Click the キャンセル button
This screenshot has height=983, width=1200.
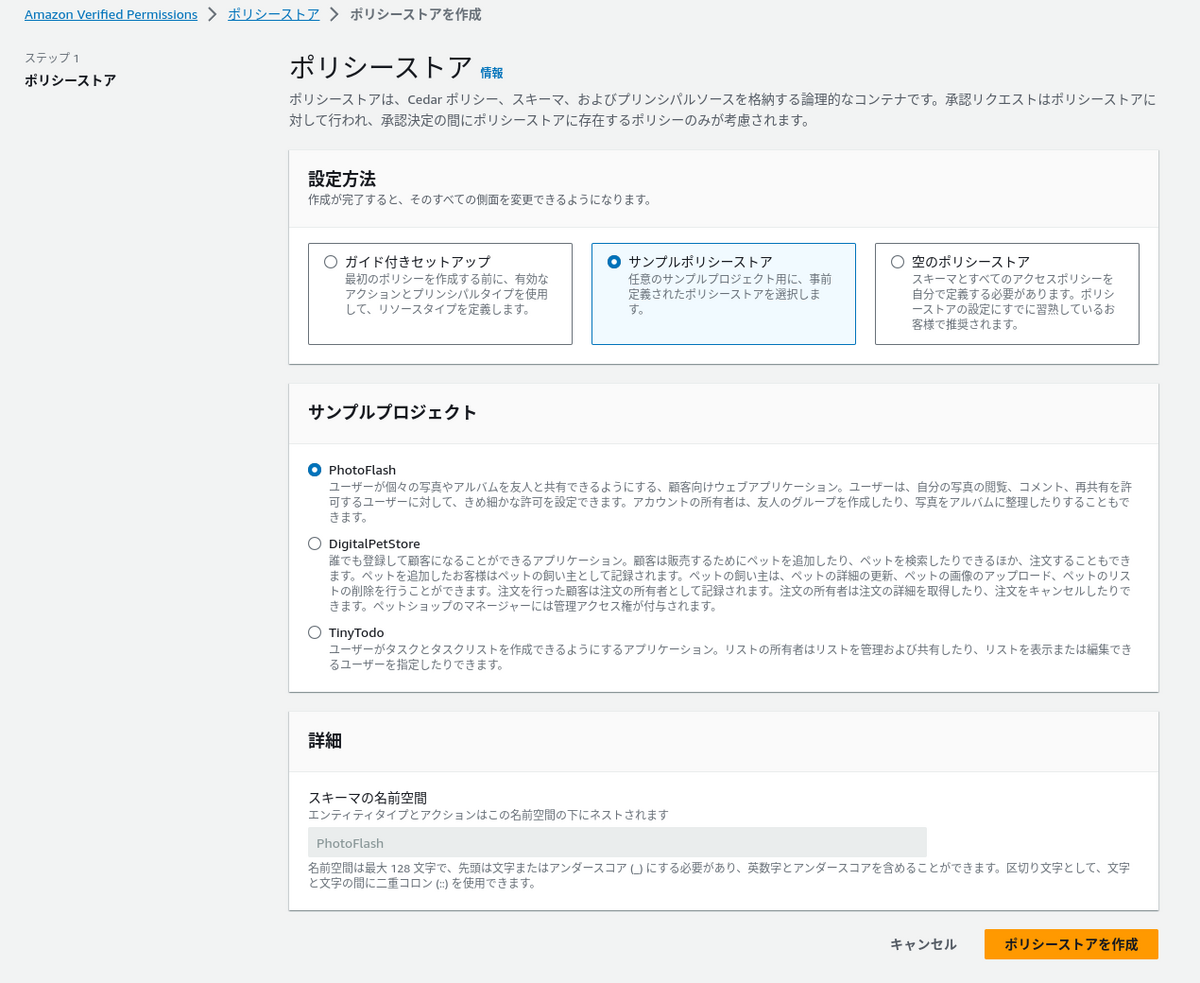923,944
